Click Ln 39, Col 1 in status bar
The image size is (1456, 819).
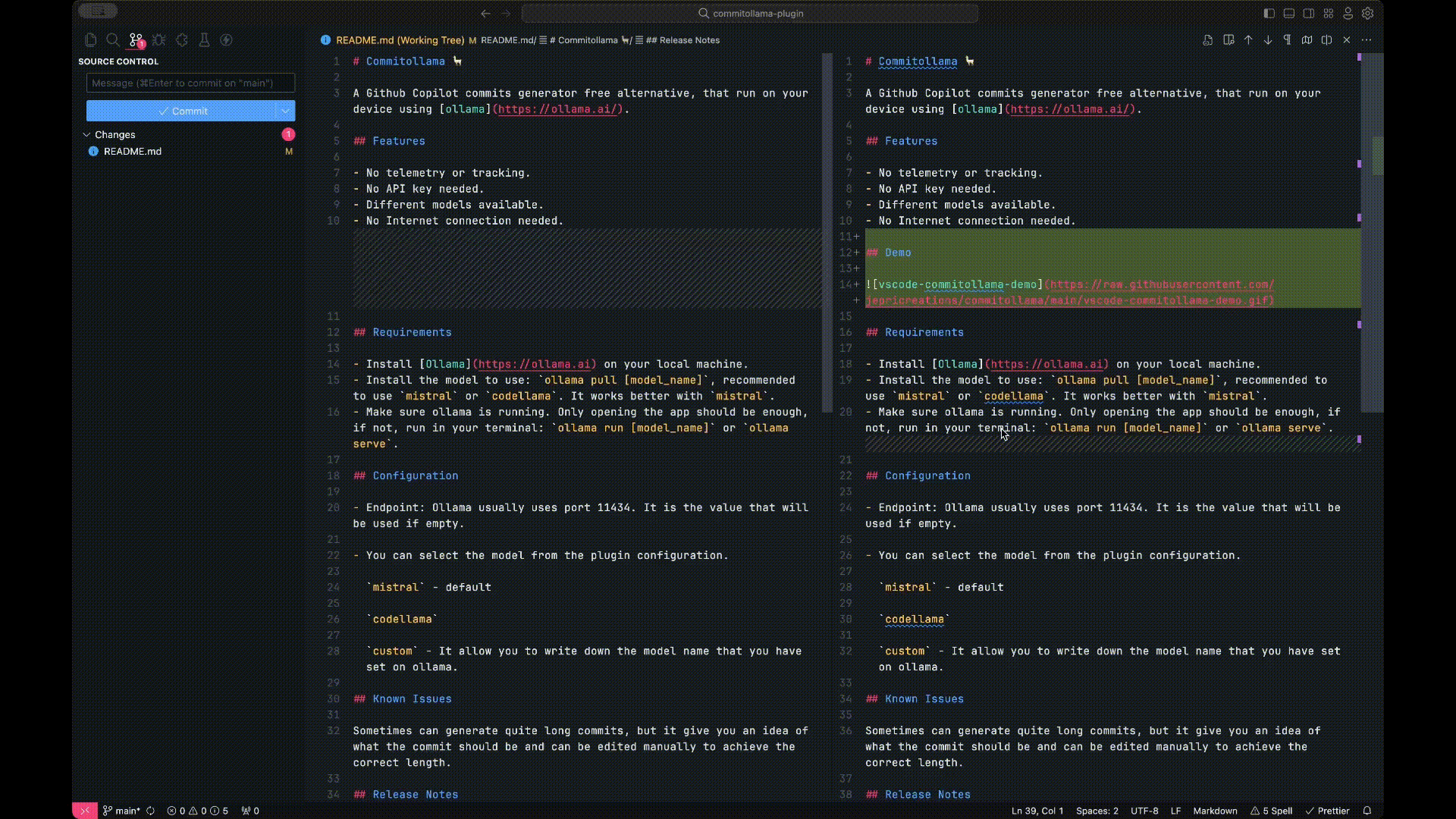pos(1037,811)
